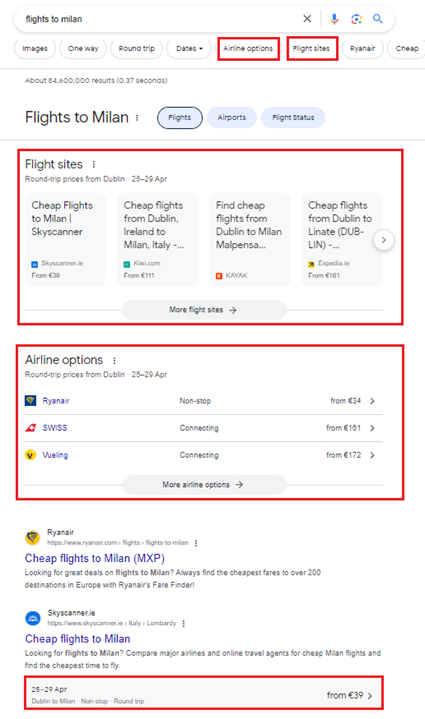425x719 pixels.
Task: Start voice search with microphone icon
Action: pyautogui.click(x=334, y=19)
